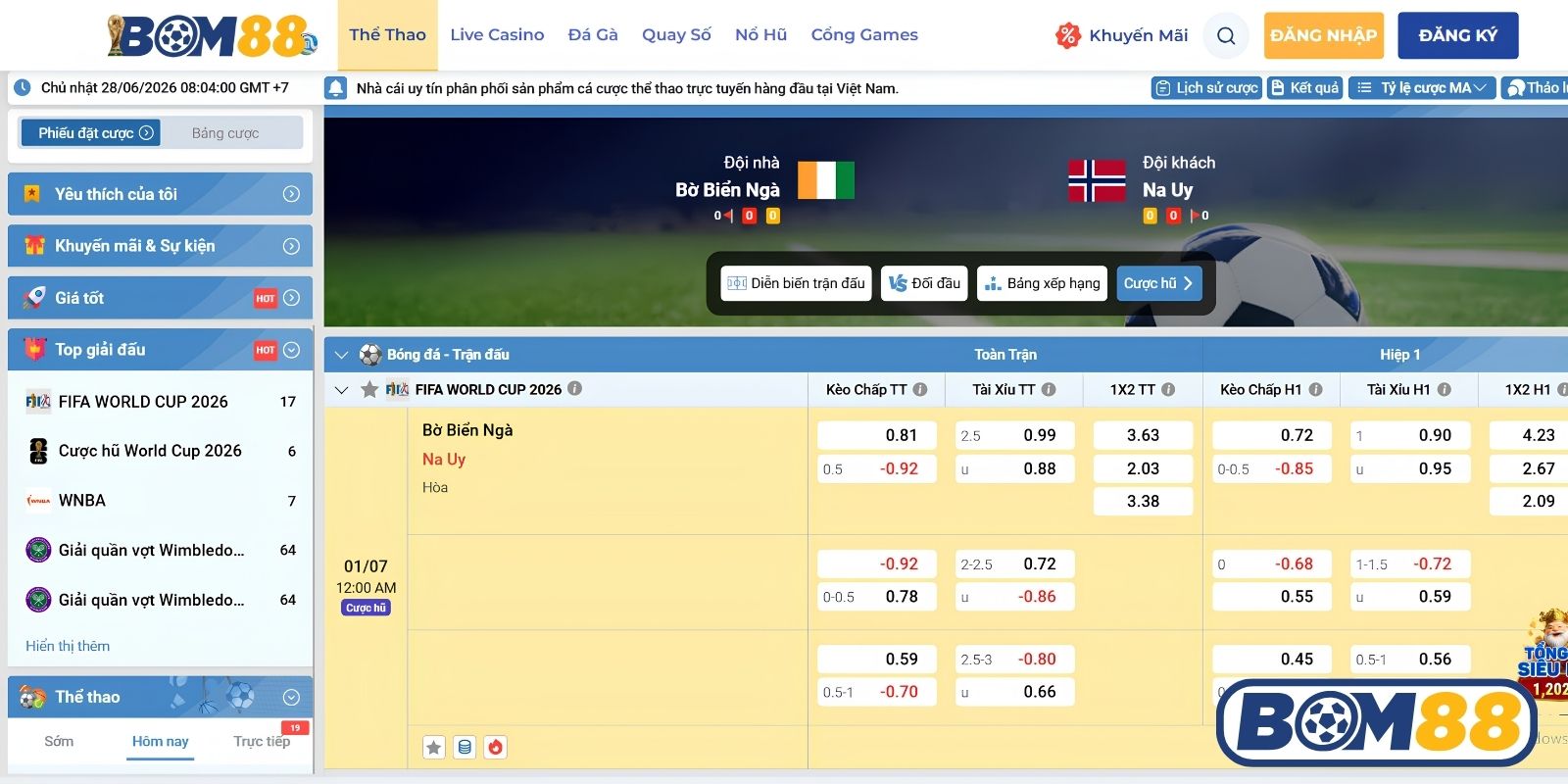Collapse the Top giải đấu section

point(291,350)
